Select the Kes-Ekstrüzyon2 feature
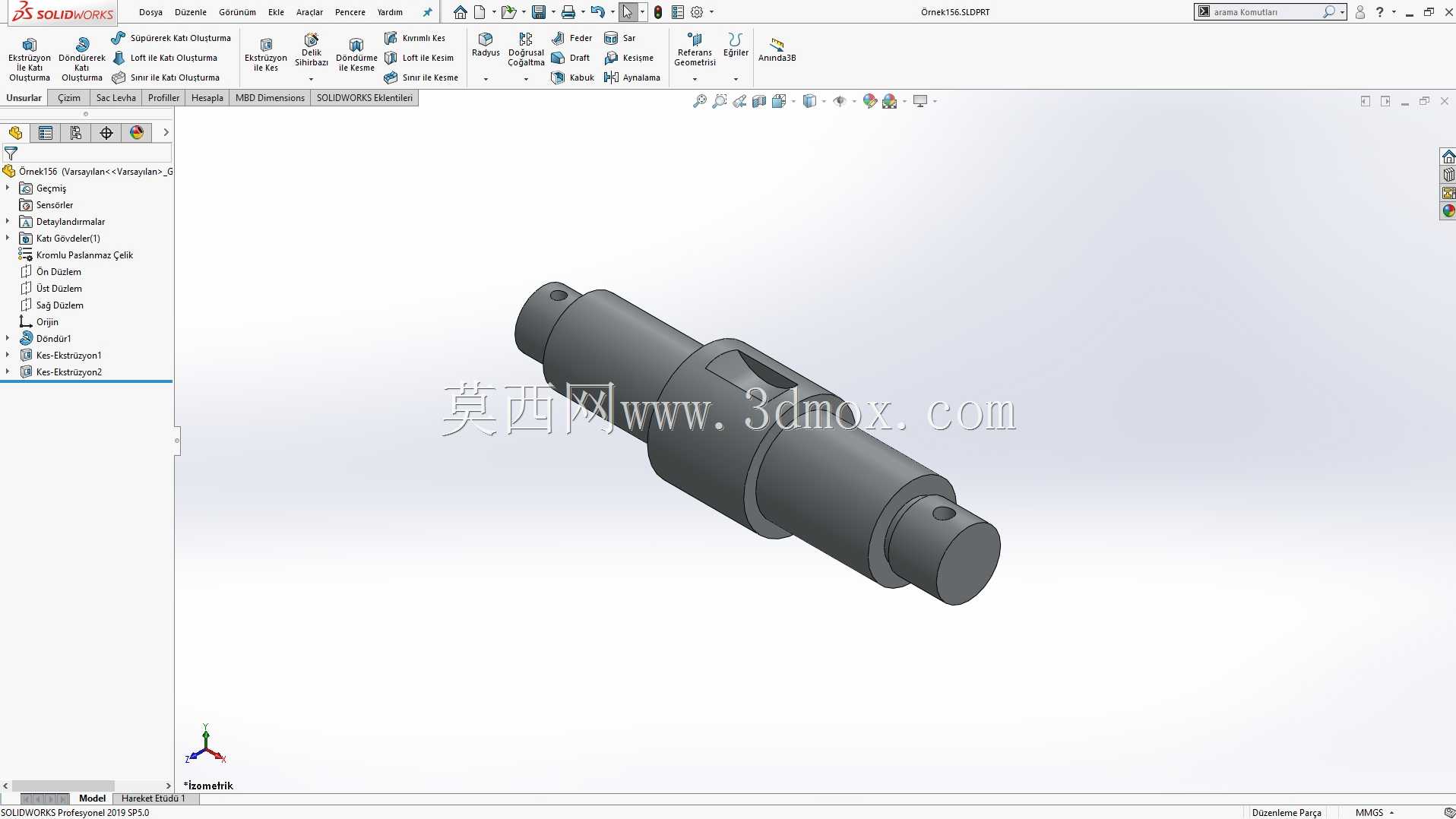Screen dimensions: 1456x819 (x=68, y=372)
